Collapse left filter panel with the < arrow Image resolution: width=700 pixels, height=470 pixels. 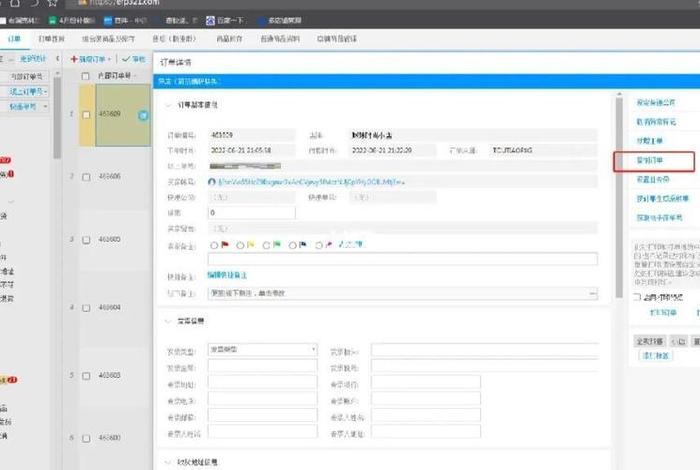coord(58,58)
